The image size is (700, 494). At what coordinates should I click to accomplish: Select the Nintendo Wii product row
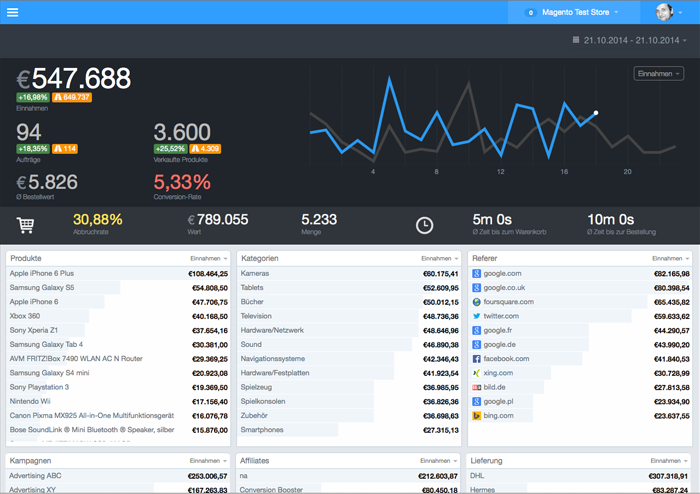coord(118,402)
